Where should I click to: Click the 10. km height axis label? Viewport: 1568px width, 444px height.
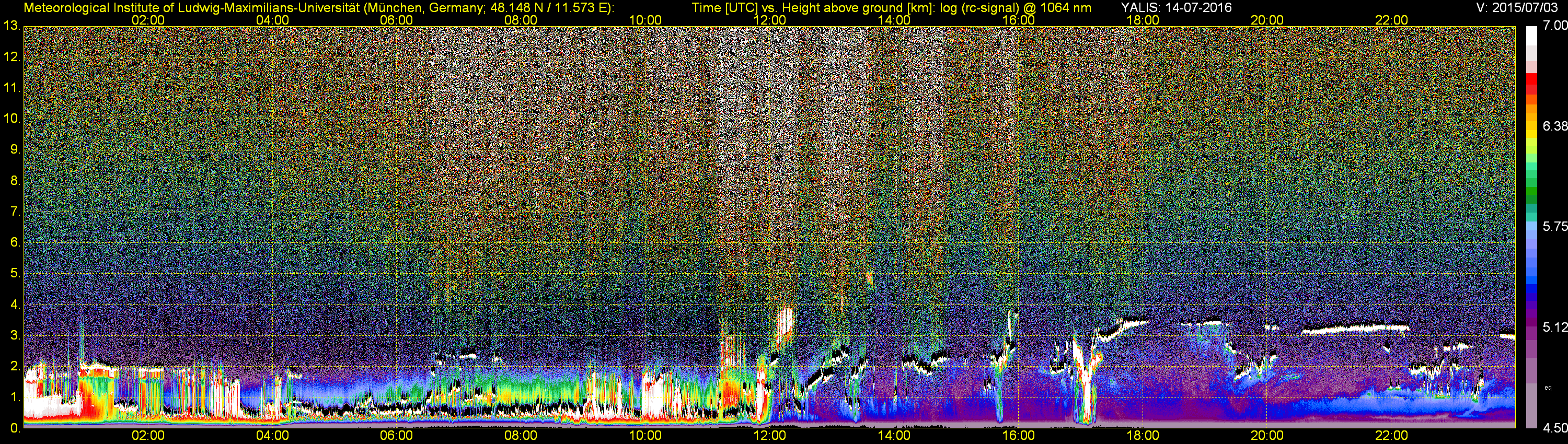pyautogui.click(x=11, y=119)
